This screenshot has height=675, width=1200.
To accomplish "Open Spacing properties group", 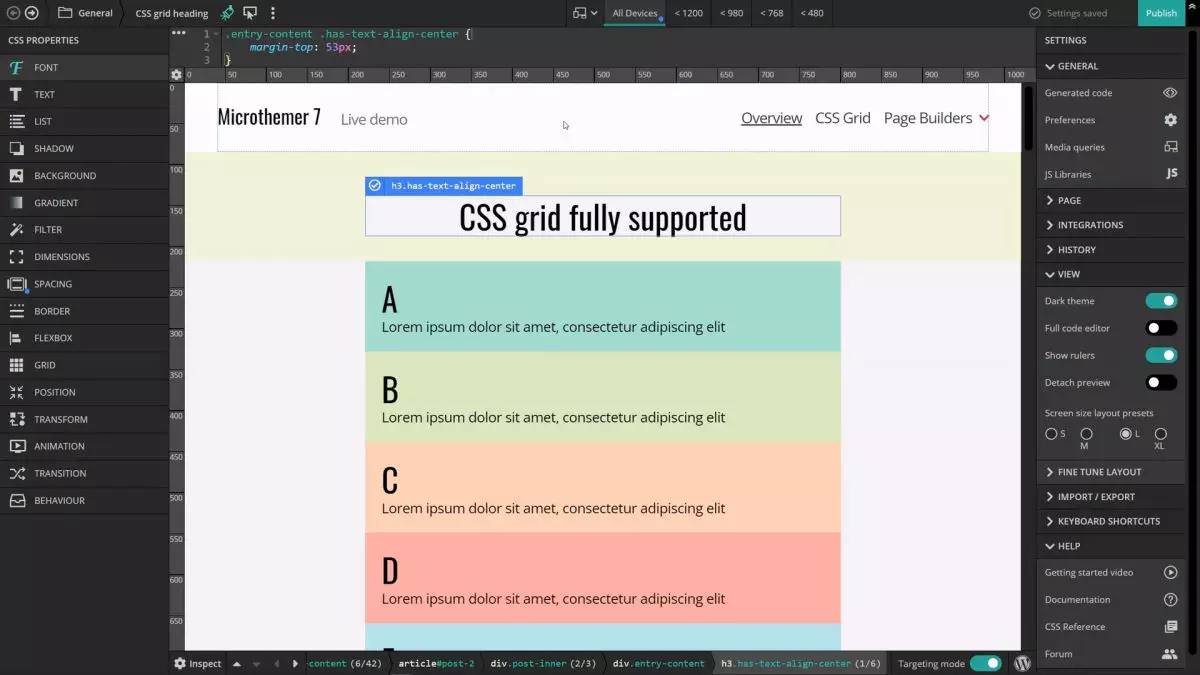I will [84, 283].
